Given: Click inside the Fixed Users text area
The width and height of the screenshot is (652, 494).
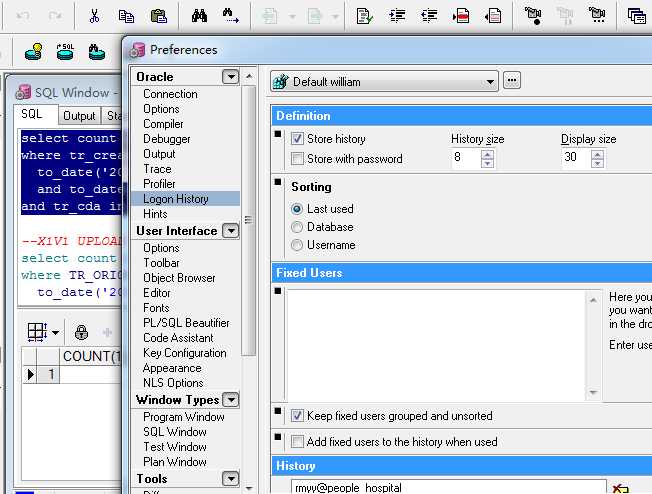Looking at the screenshot, I should tap(436, 345).
